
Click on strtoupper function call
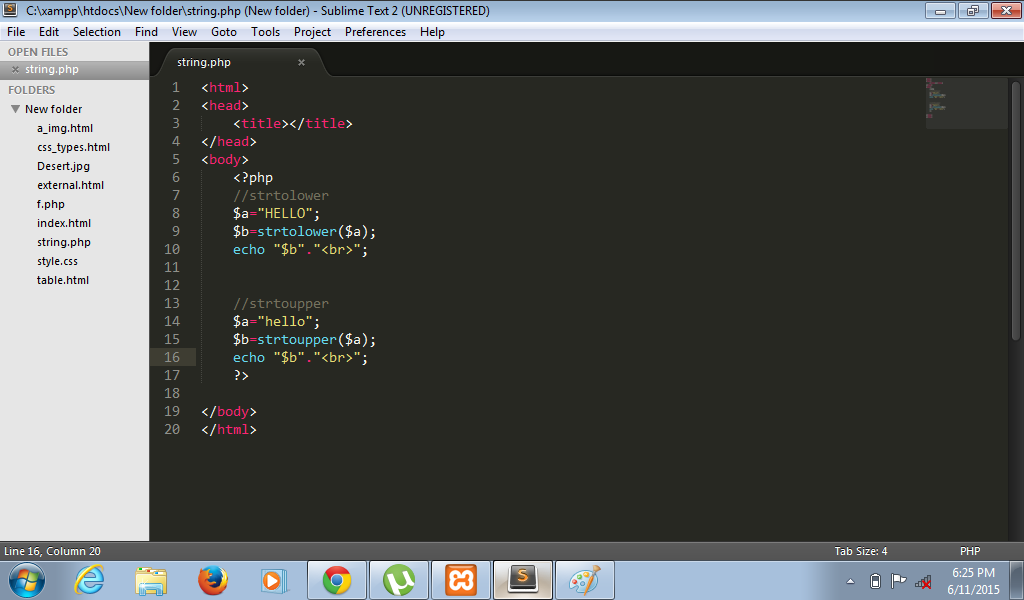click(297, 339)
